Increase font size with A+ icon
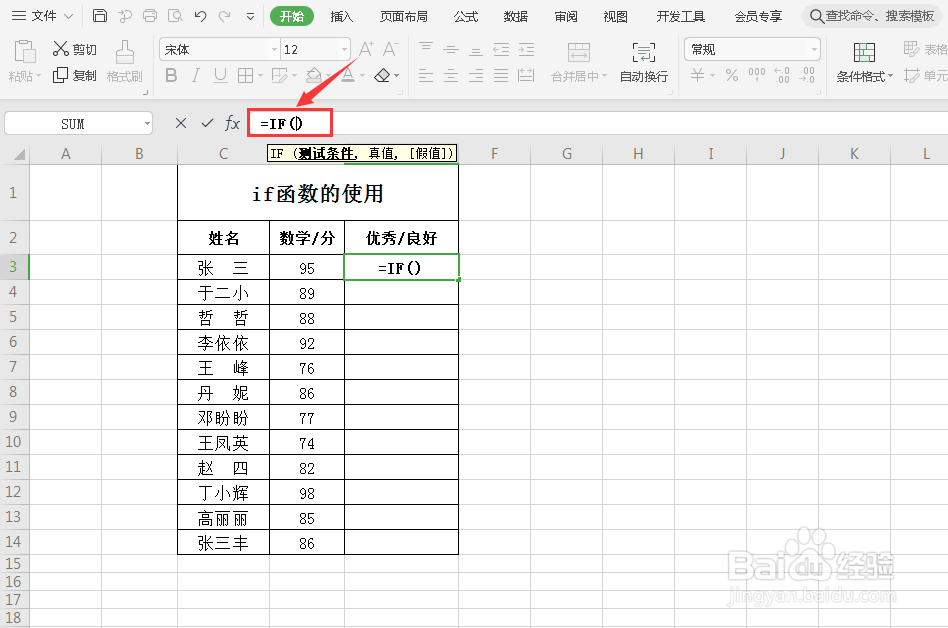 point(367,47)
